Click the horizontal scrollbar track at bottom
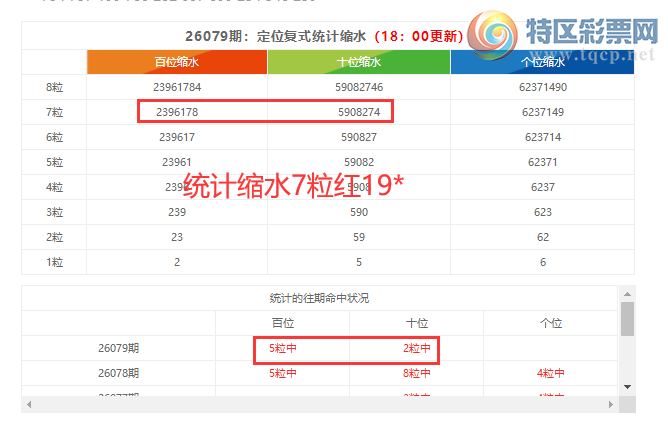Viewport: 668px width, 430px height. pyautogui.click(x=320, y=404)
